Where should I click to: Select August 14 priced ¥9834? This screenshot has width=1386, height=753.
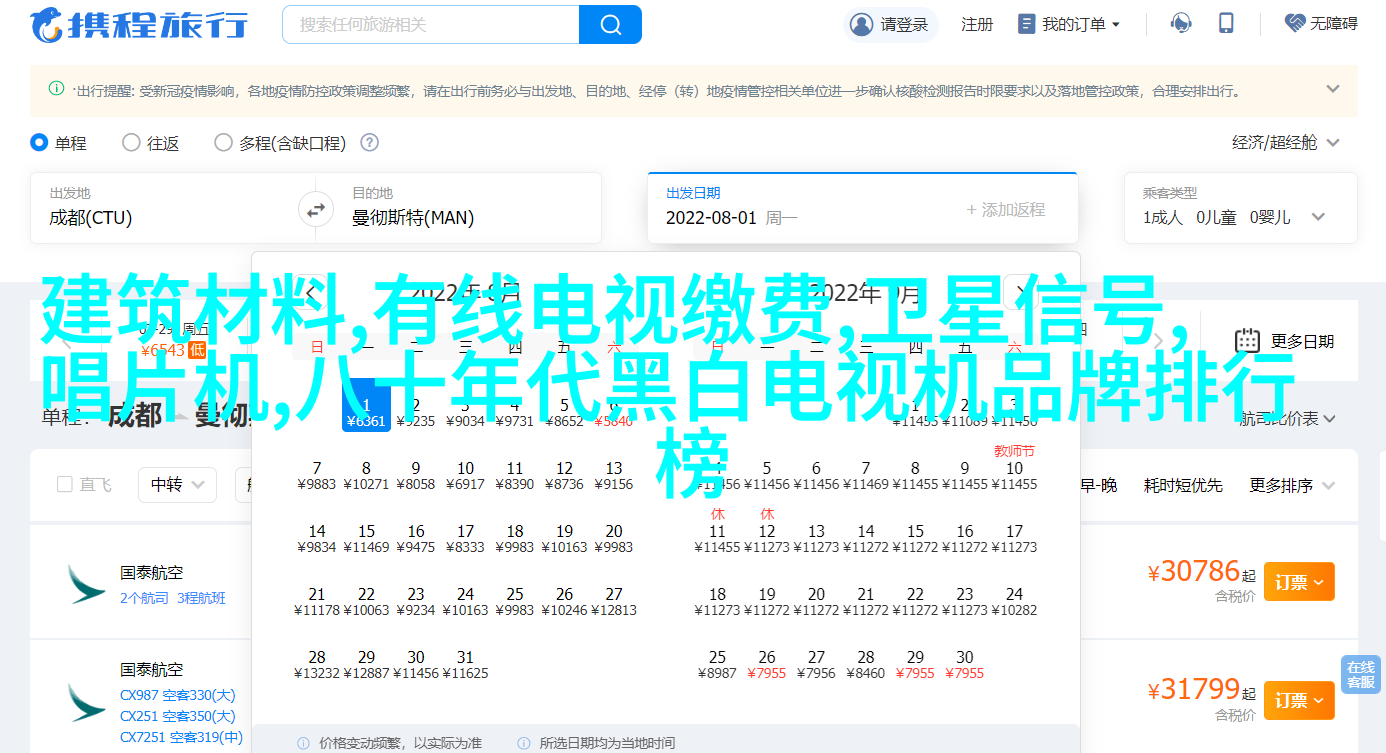317,538
